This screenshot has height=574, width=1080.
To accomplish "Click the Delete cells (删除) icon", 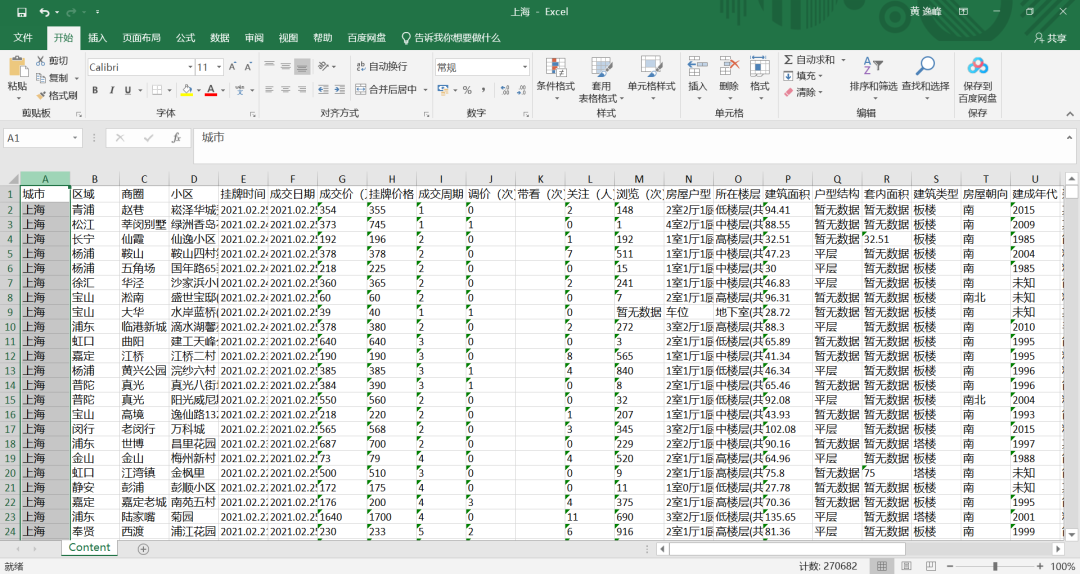I will [729, 67].
